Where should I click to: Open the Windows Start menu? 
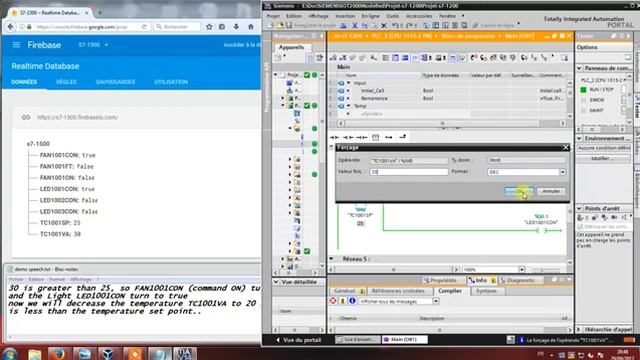9,353
